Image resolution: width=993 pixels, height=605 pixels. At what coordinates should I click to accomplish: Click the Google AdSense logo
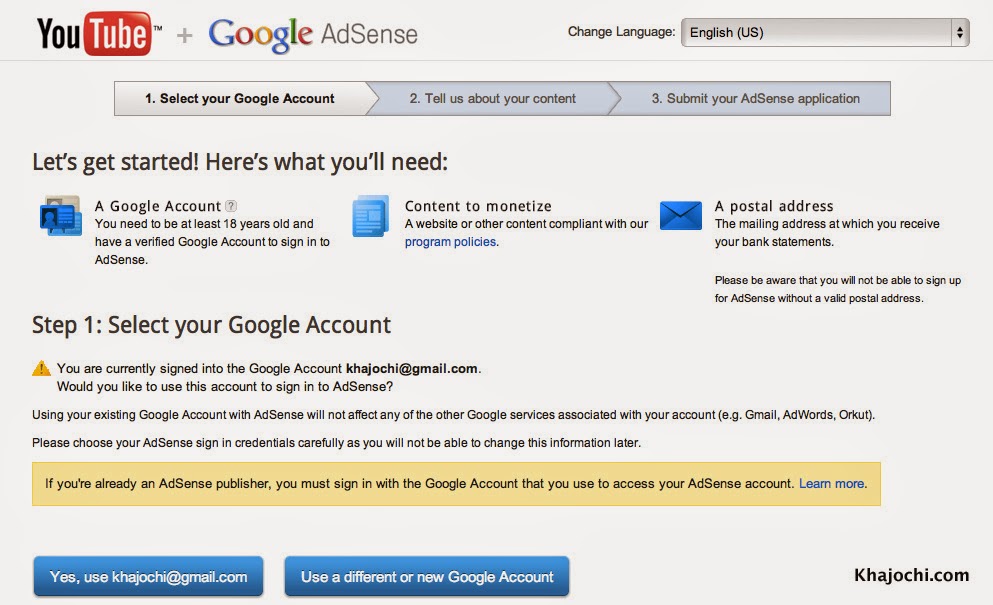click(x=313, y=35)
